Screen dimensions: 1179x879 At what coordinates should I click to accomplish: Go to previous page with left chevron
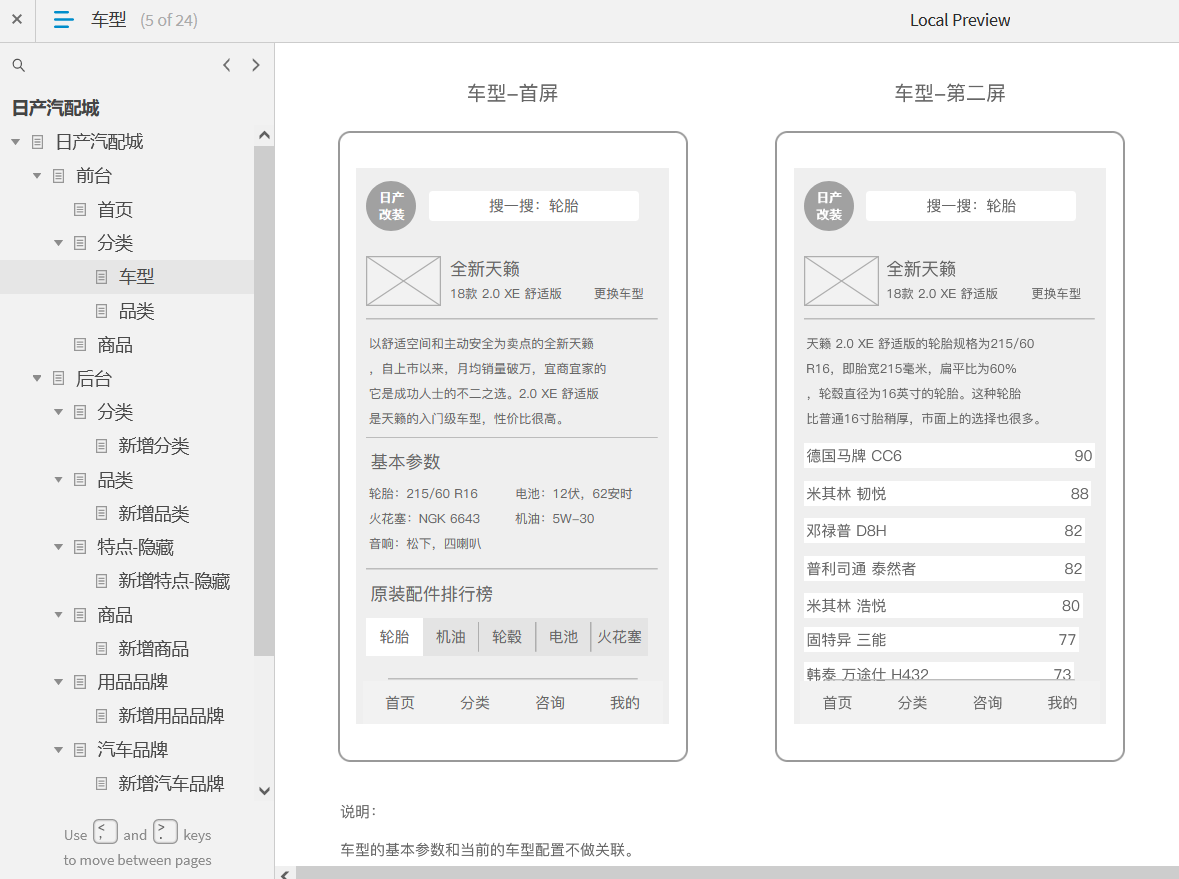point(226,65)
